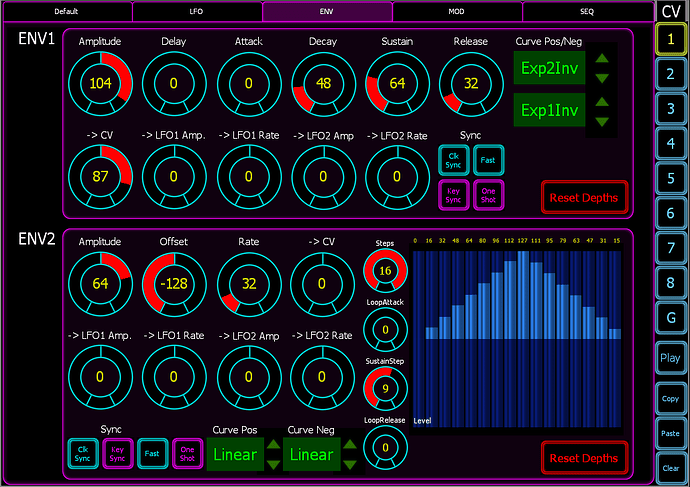Screen dimensions: 690x487
Task: Step Exp1Inv negative curve down
Action: [602, 121]
